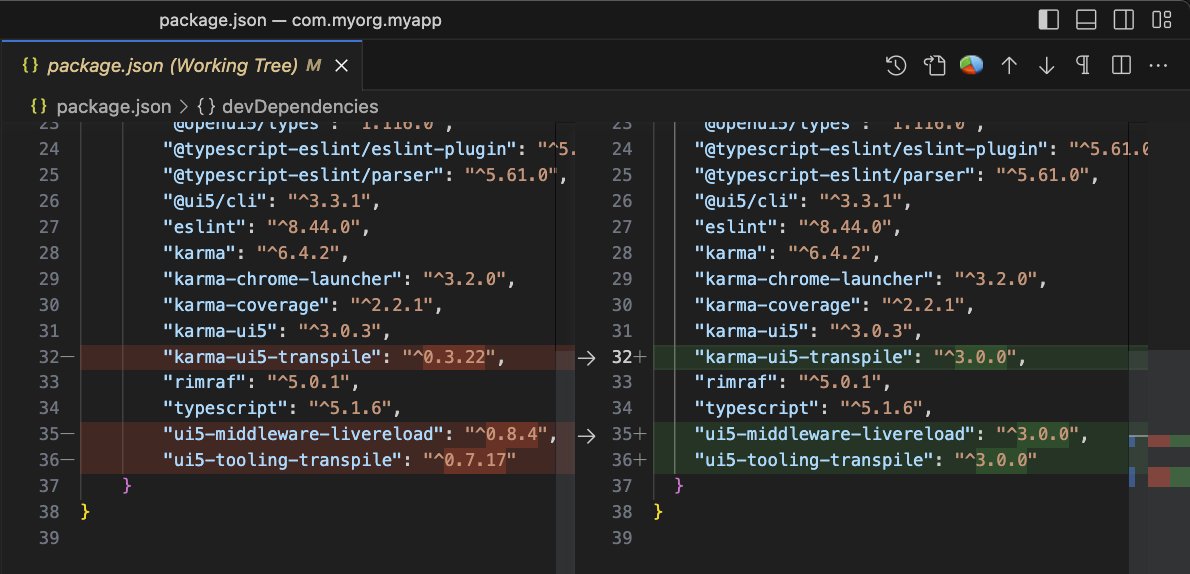Revert the ui5-middleware-livereload block with its arrow
1190x574 pixels.
tap(586, 436)
